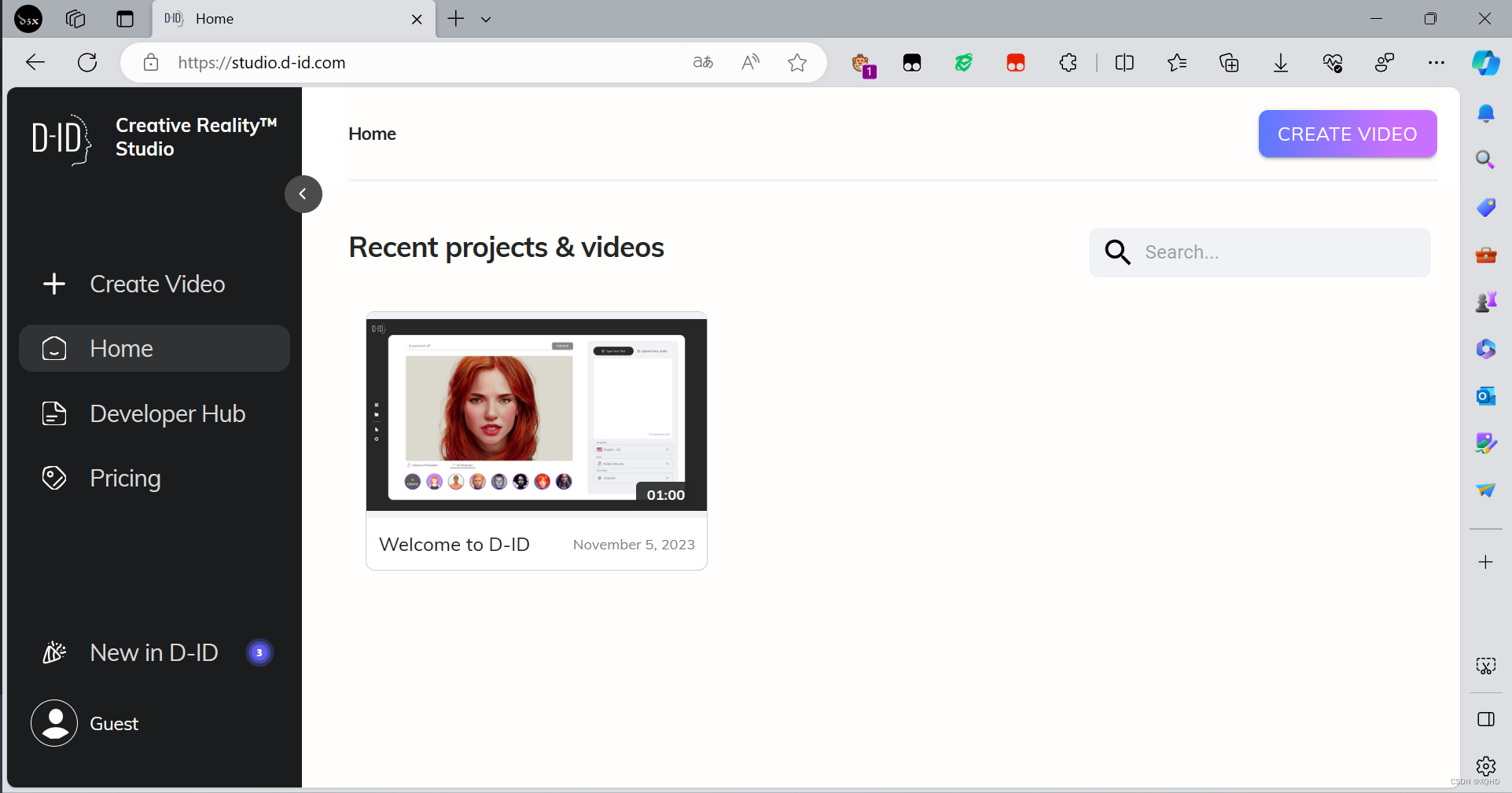Open the Microsoft 365 icon in Edge sidebar
1512x793 pixels.
coord(1485,349)
